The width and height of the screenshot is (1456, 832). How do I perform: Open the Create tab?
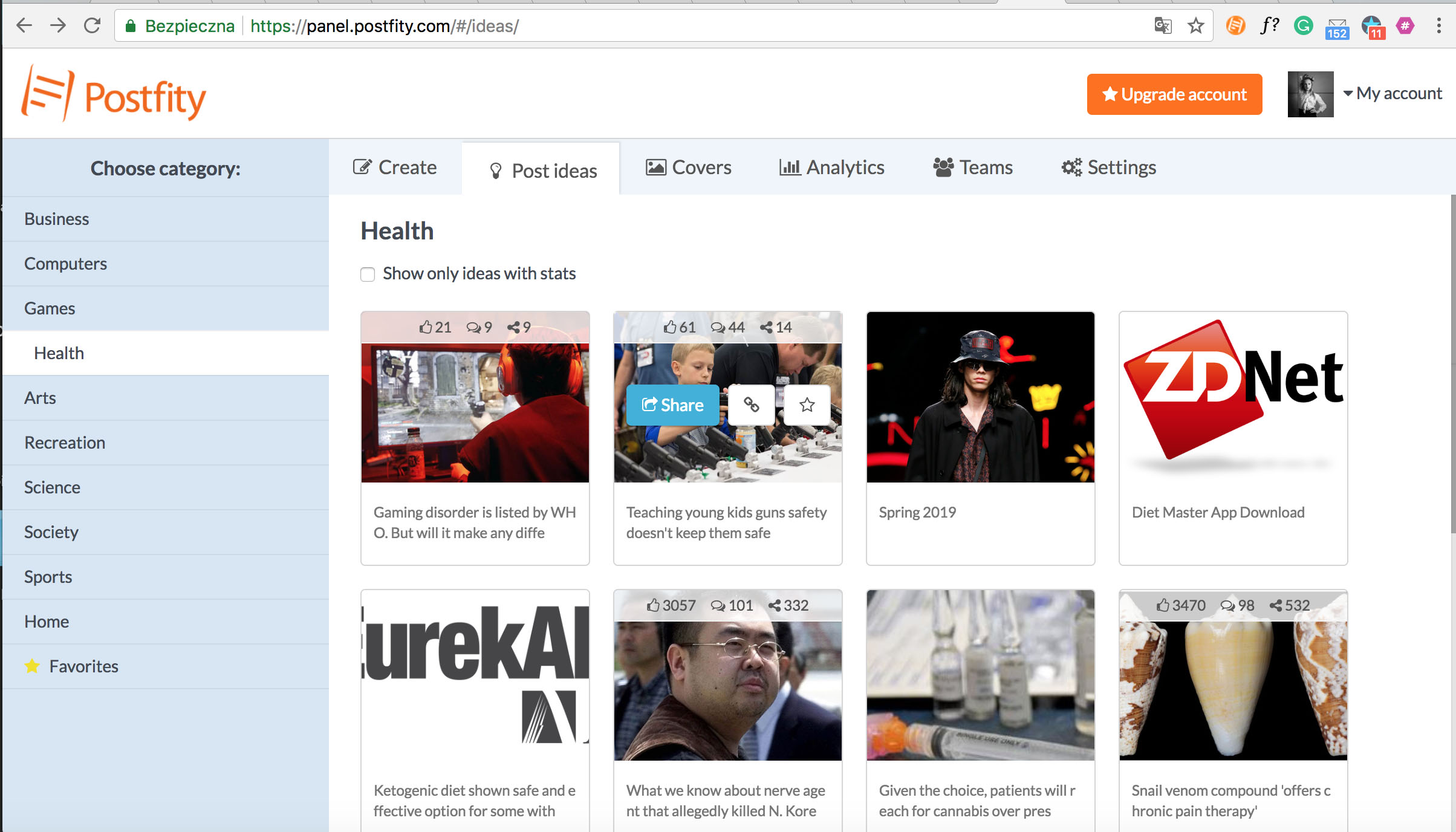point(395,167)
